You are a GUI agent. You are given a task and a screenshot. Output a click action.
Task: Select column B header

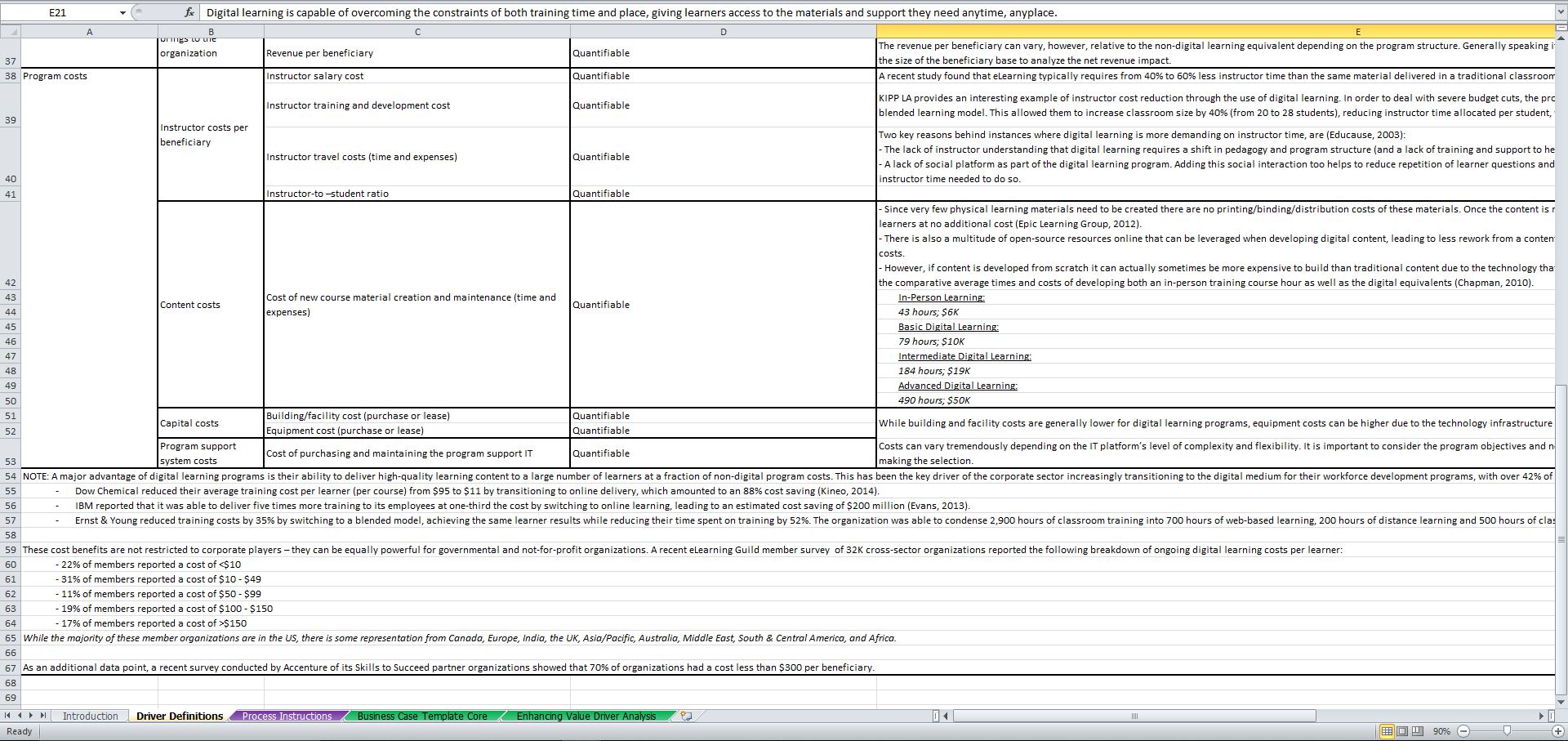click(x=211, y=32)
